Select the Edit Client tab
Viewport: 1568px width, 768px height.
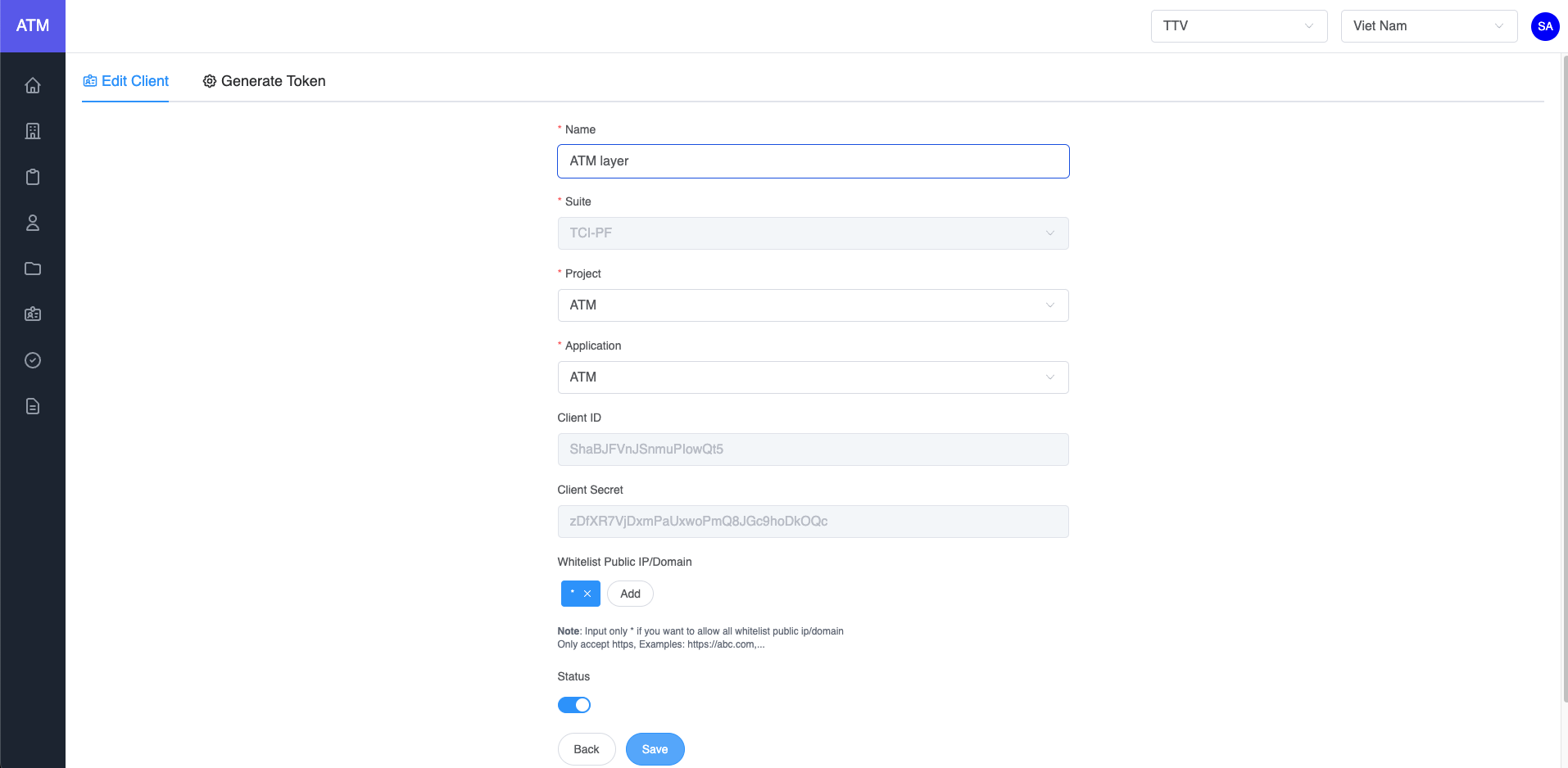tap(126, 81)
